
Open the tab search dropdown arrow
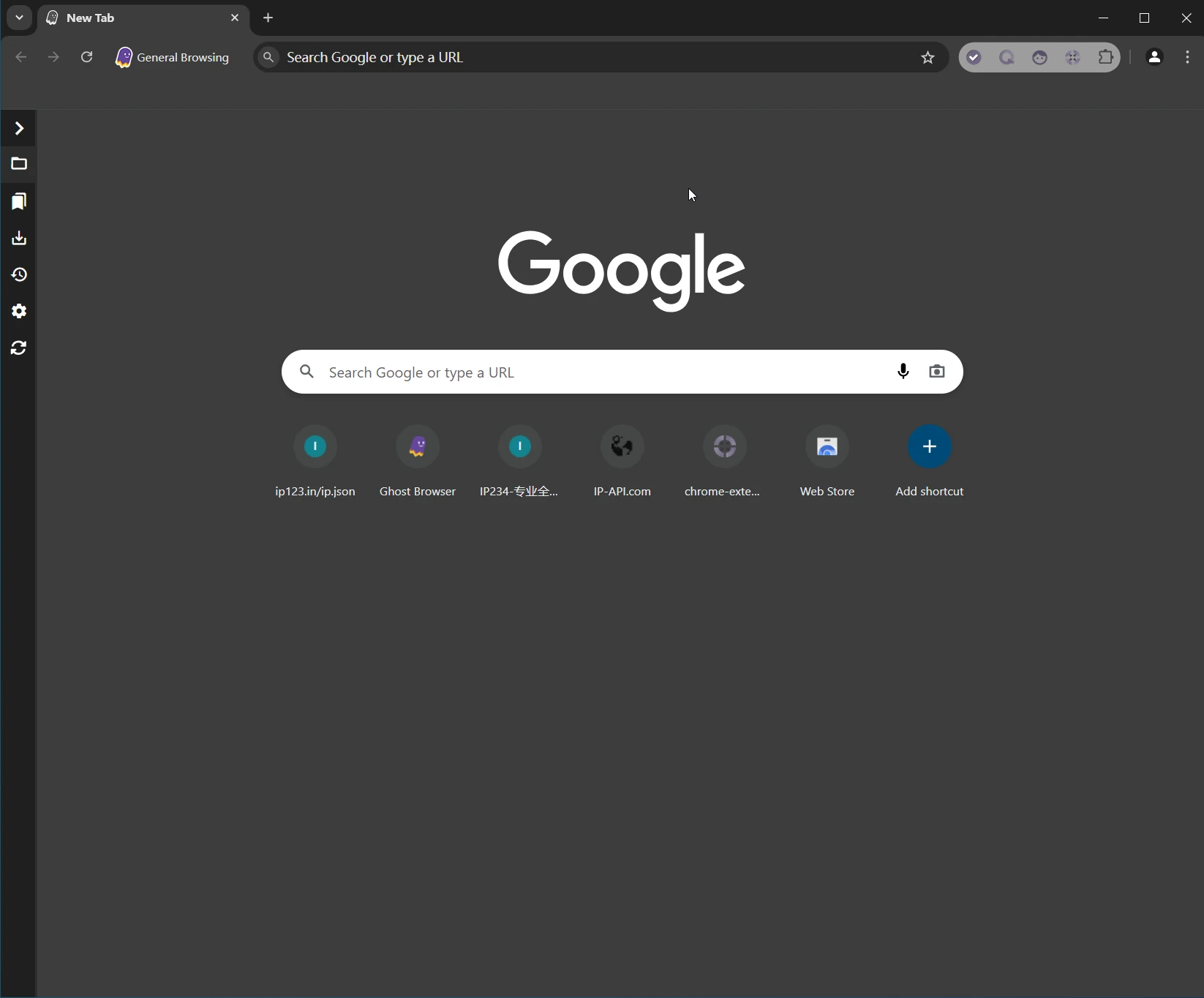coord(19,18)
